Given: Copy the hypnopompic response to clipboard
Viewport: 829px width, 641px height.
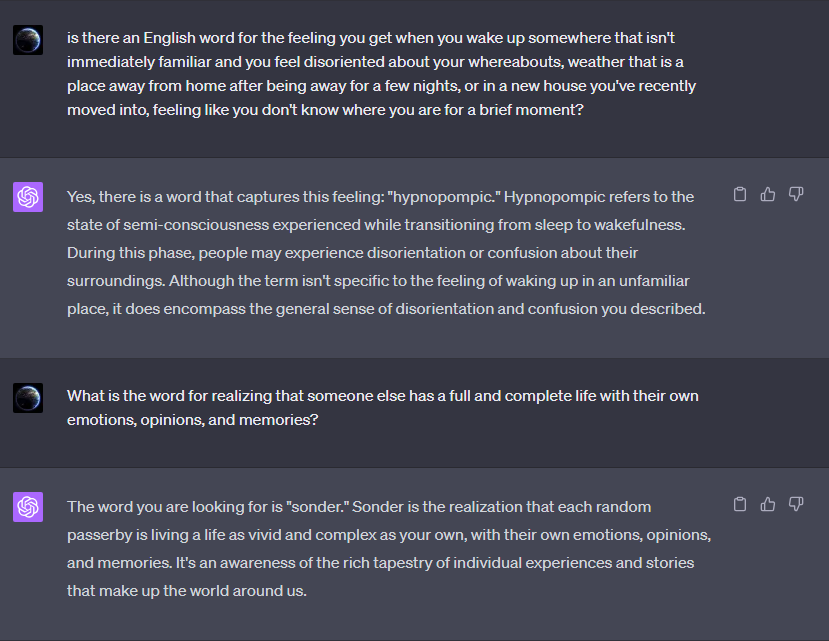Looking at the screenshot, I should [x=740, y=194].
